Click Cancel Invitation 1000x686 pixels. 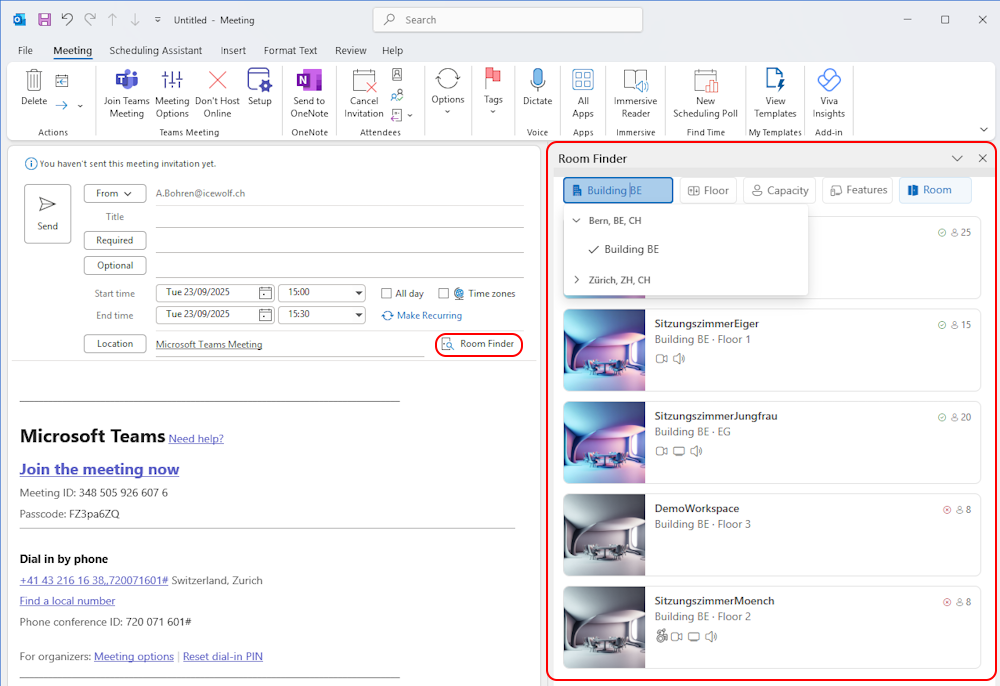point(364,94)
